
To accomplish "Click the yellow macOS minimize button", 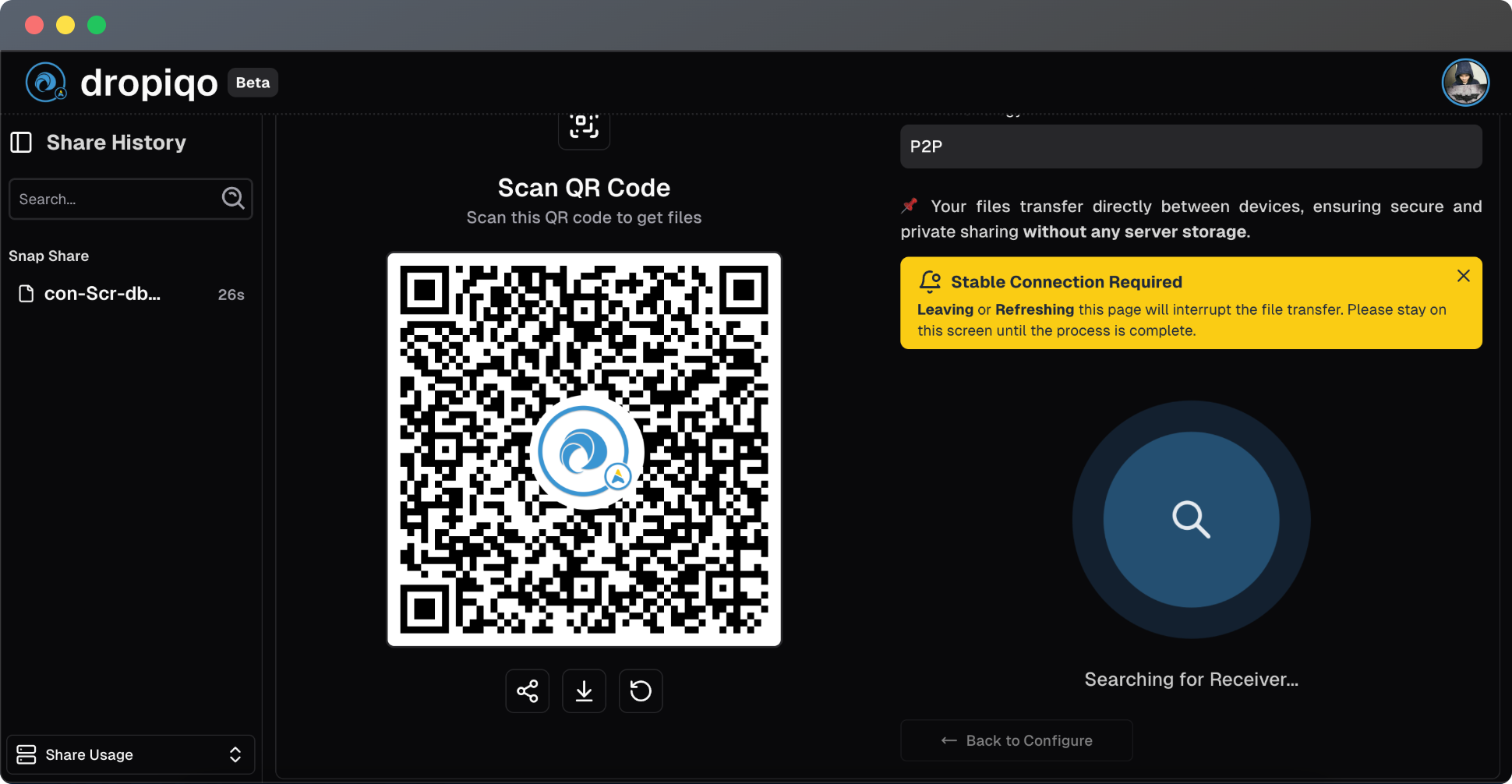I will [x=65, y=25].
